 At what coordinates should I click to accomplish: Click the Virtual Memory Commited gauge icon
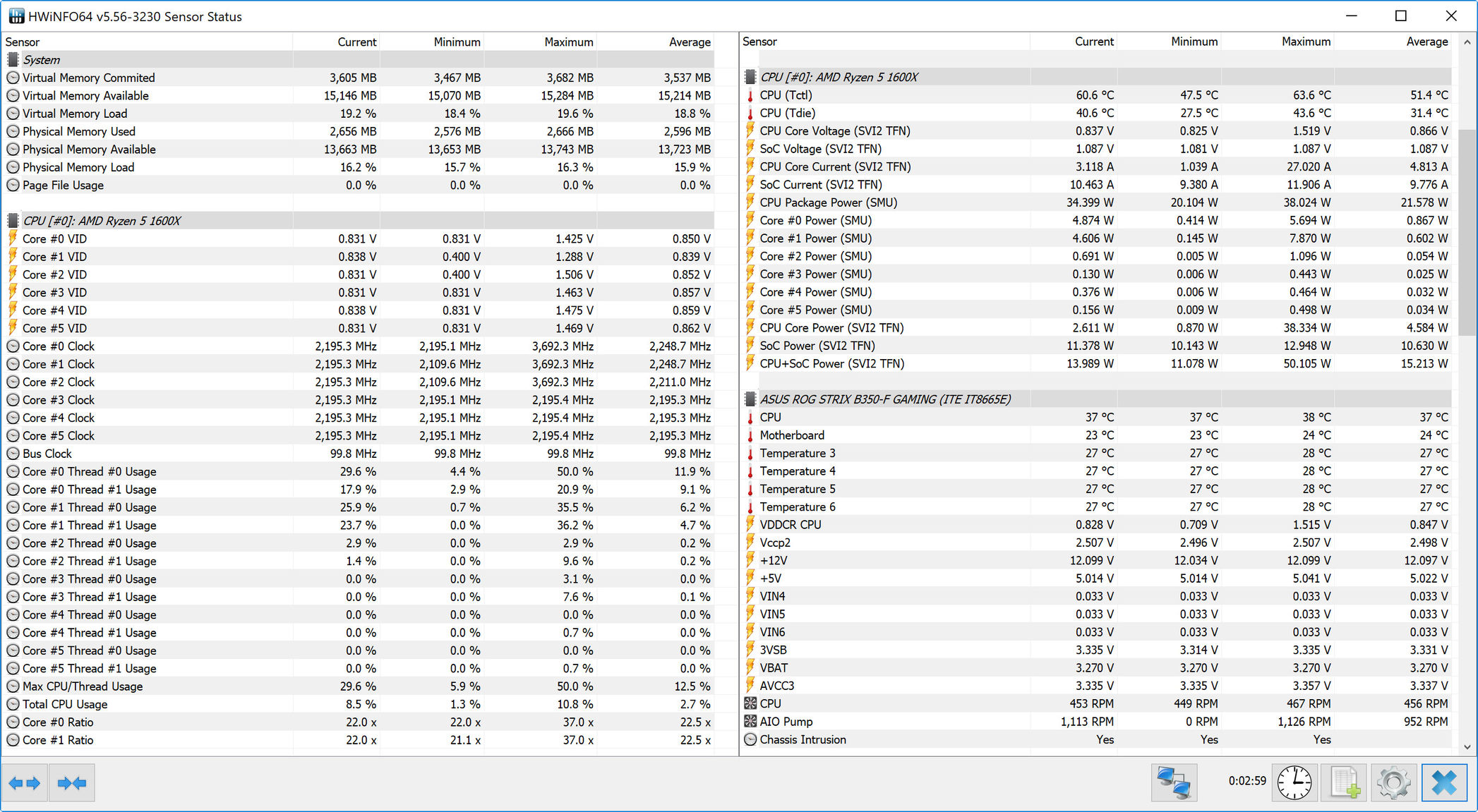click(13, 78)
